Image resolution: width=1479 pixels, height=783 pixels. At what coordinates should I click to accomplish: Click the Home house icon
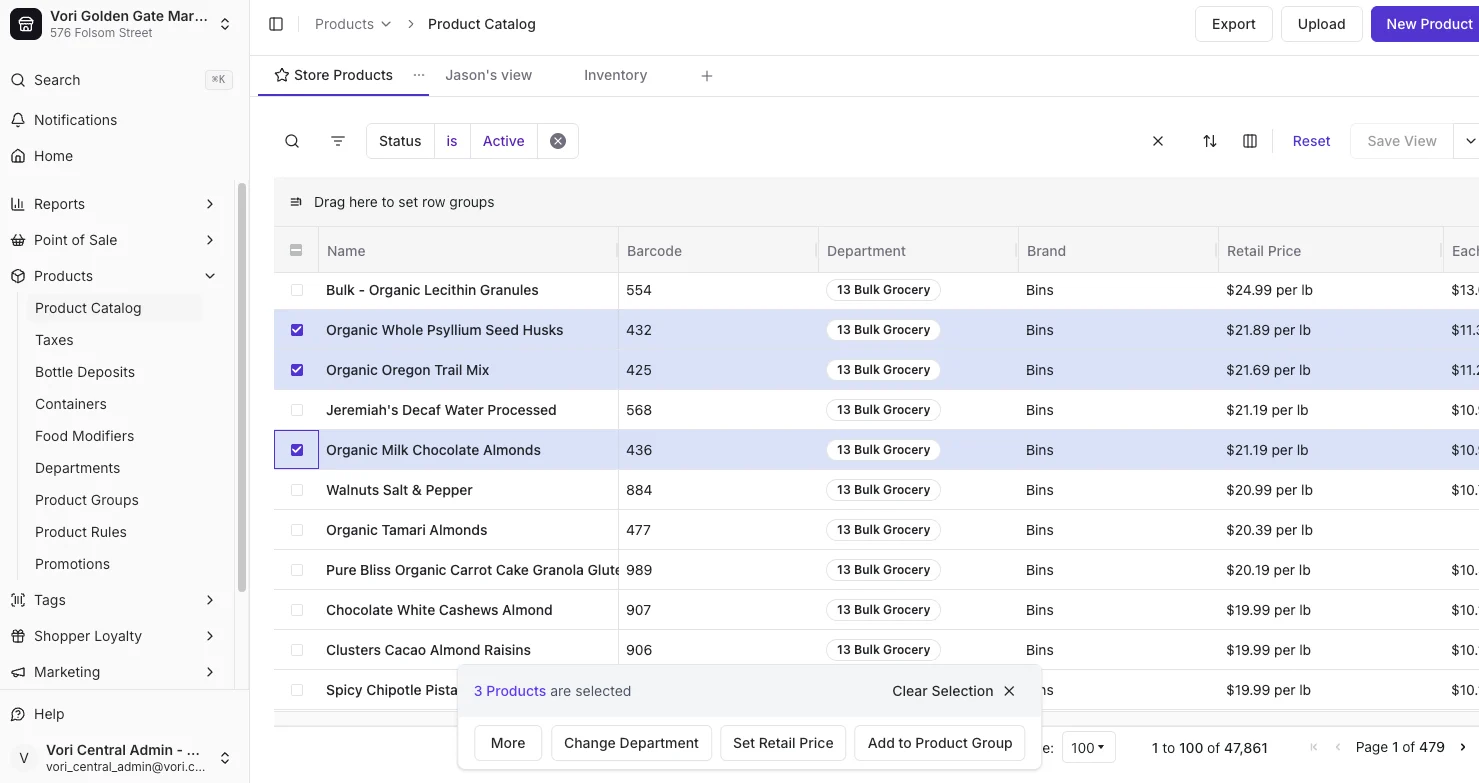pos(18,156)
